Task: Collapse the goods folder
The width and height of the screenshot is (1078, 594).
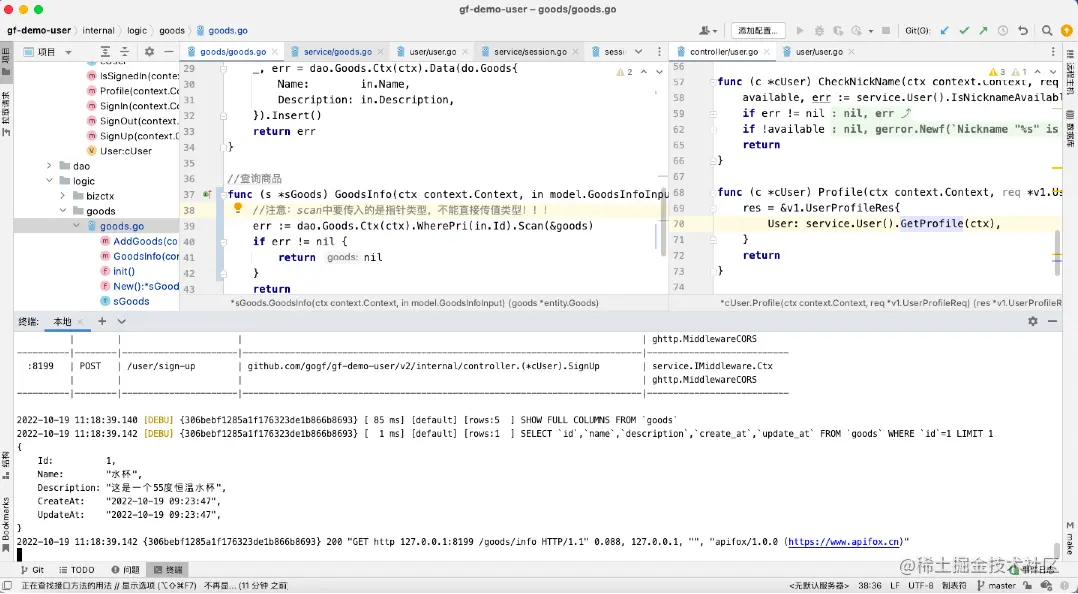Action: [63, 211]
